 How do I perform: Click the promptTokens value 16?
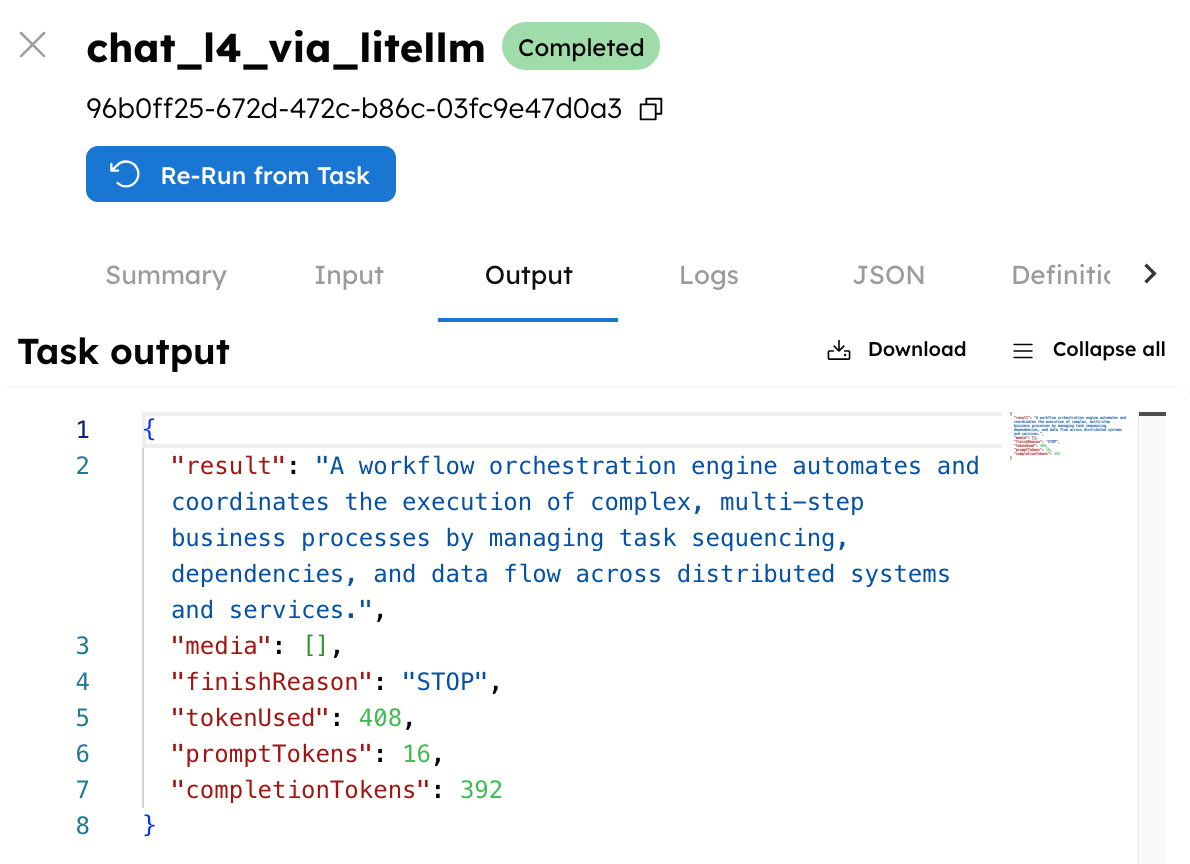(x=417, y=754)
